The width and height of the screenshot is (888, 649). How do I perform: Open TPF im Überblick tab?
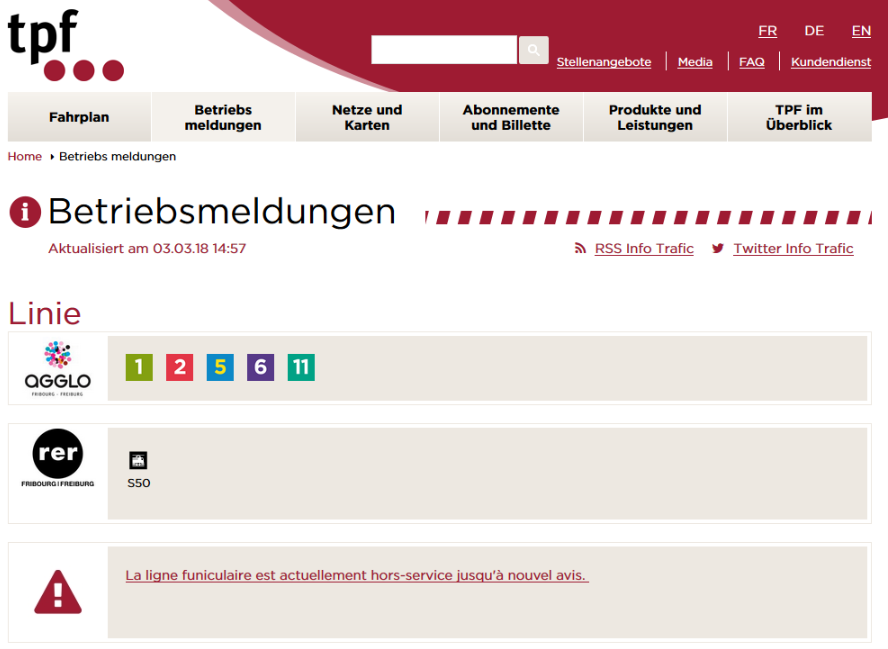(x=799, y=118)
